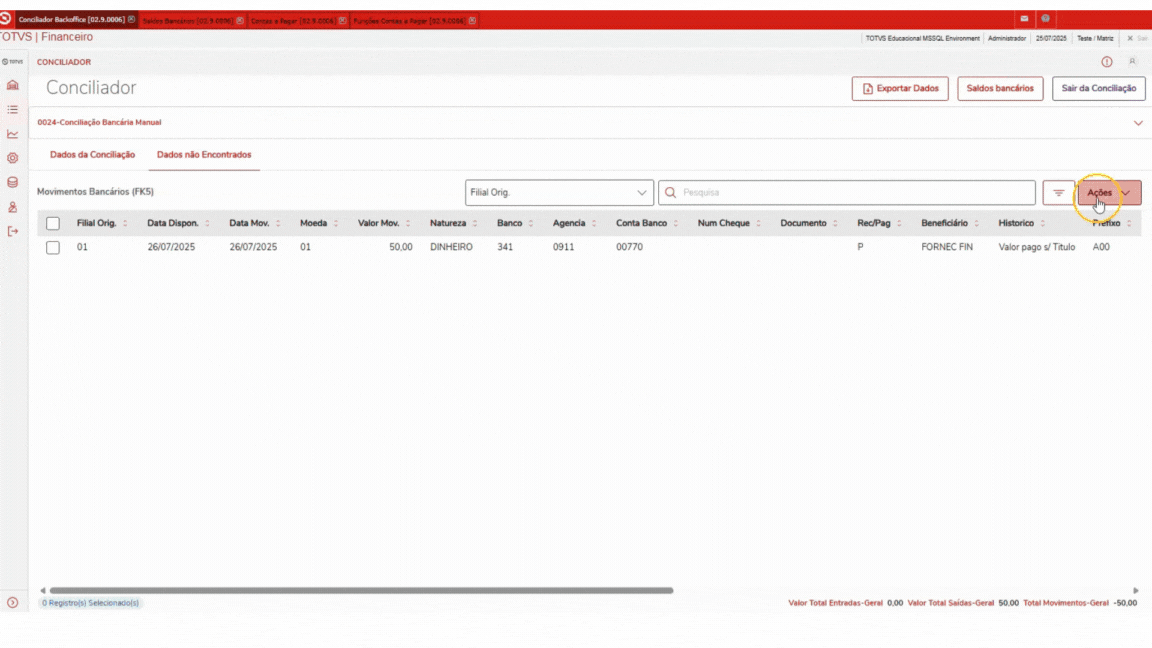Screen dimensions: 1152x648
Task: Sort by Beneficiário column arrows
Action: pyautogui.click(x=976, y=223)
